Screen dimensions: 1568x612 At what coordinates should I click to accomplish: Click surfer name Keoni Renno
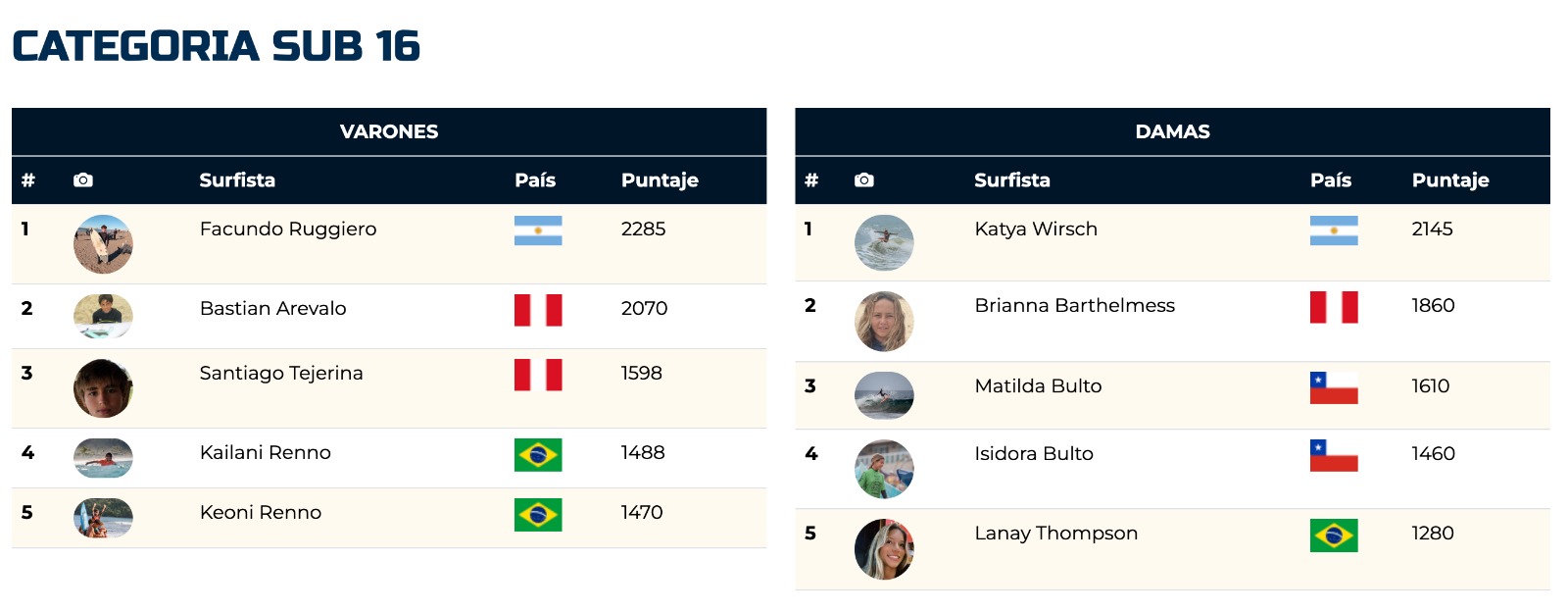261,512
